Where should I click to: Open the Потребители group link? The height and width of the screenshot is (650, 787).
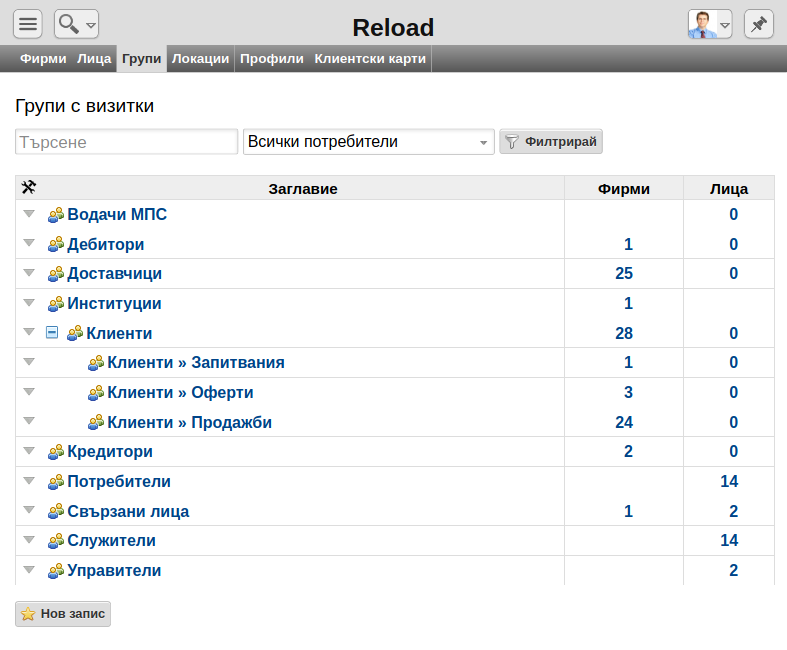click(119, 481)
